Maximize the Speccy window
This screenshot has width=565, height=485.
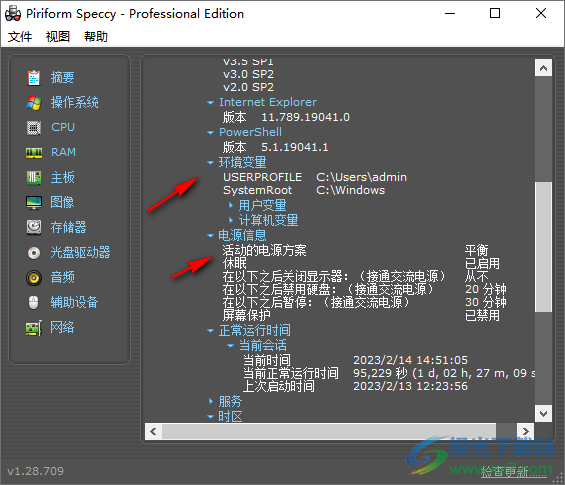495,14
